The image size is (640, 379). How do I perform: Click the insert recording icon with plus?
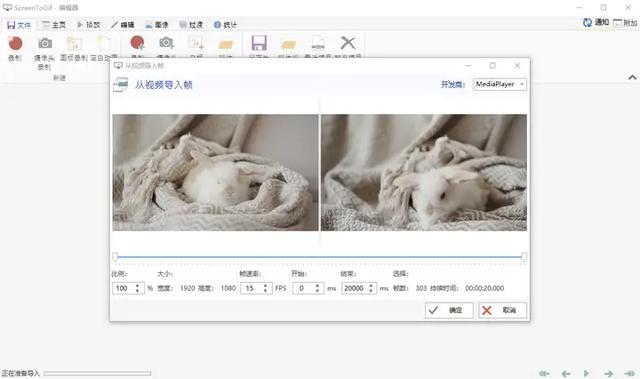tap(138, 44)
